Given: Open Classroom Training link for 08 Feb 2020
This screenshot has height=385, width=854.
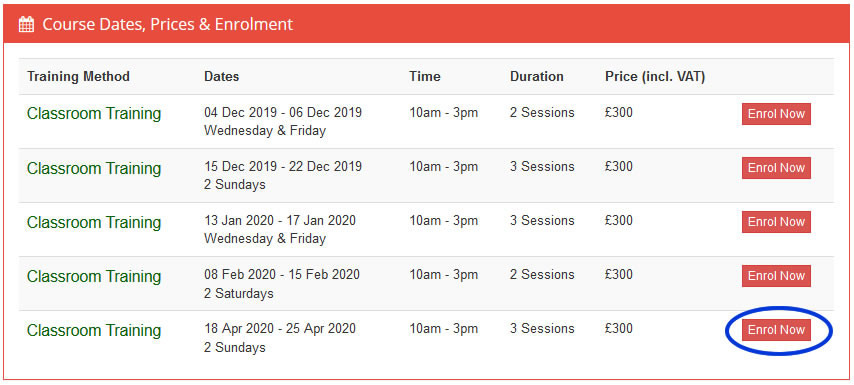Looking at the screenshot, I should (x=94, y=276).
